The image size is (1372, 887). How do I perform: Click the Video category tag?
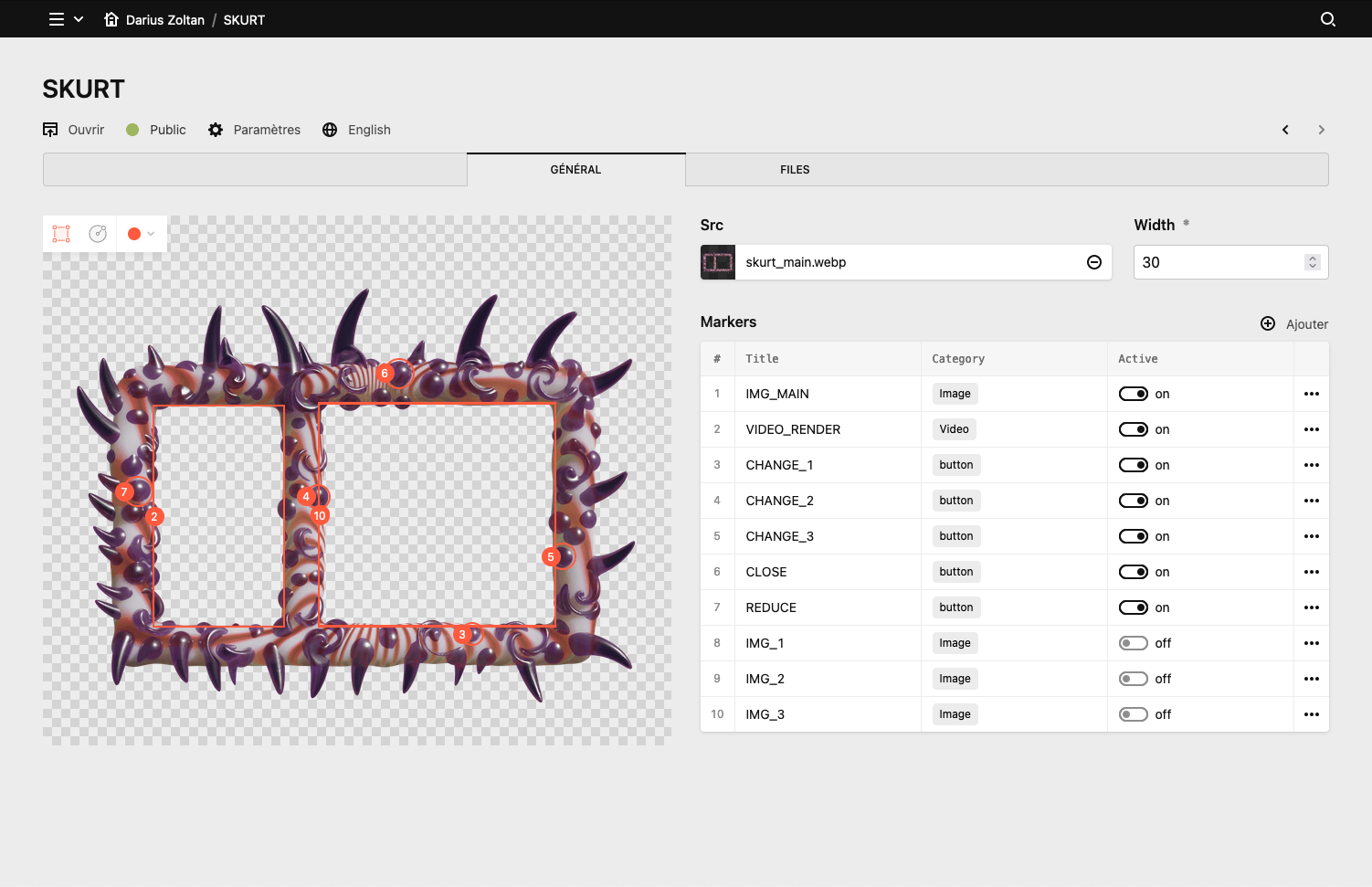click(955, 429)
